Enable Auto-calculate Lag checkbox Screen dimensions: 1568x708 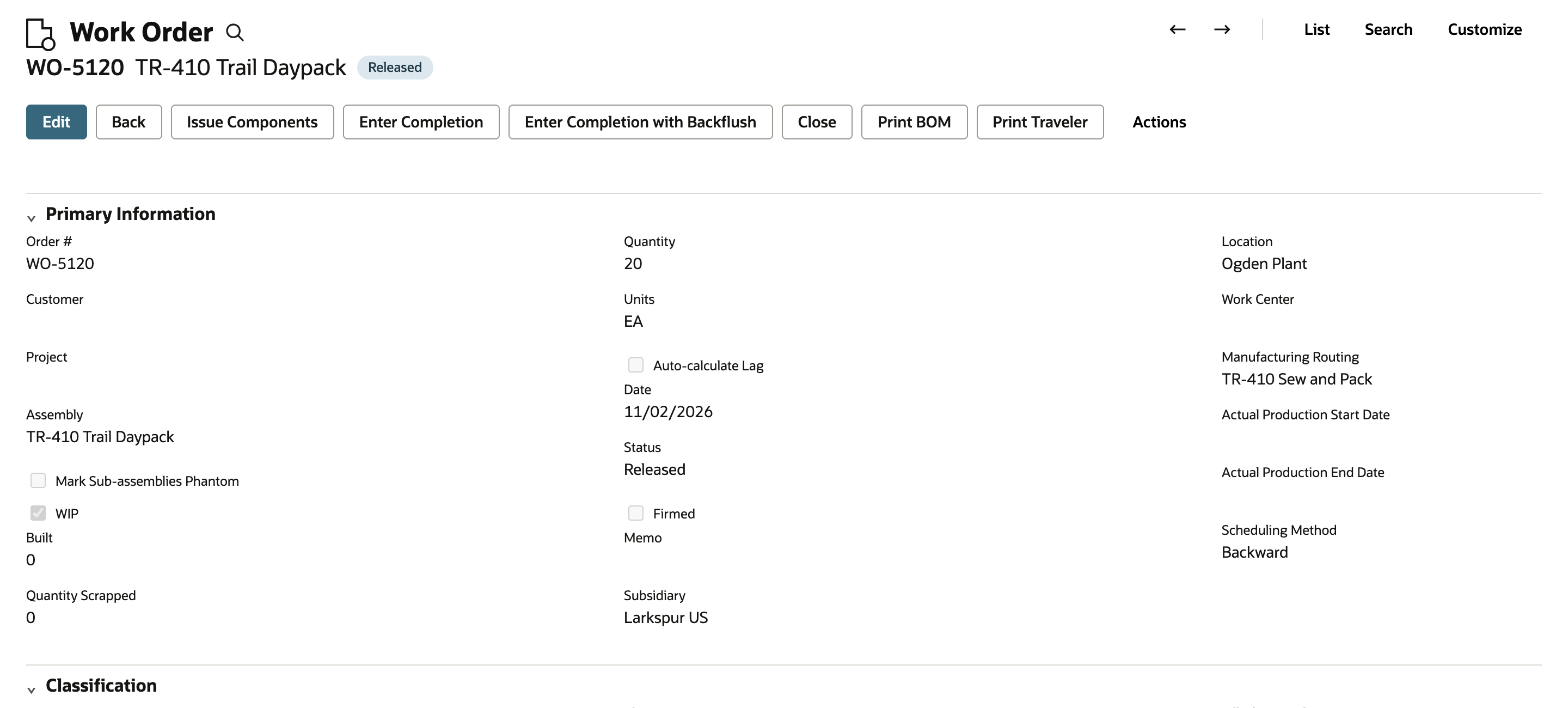click(635, 365)
